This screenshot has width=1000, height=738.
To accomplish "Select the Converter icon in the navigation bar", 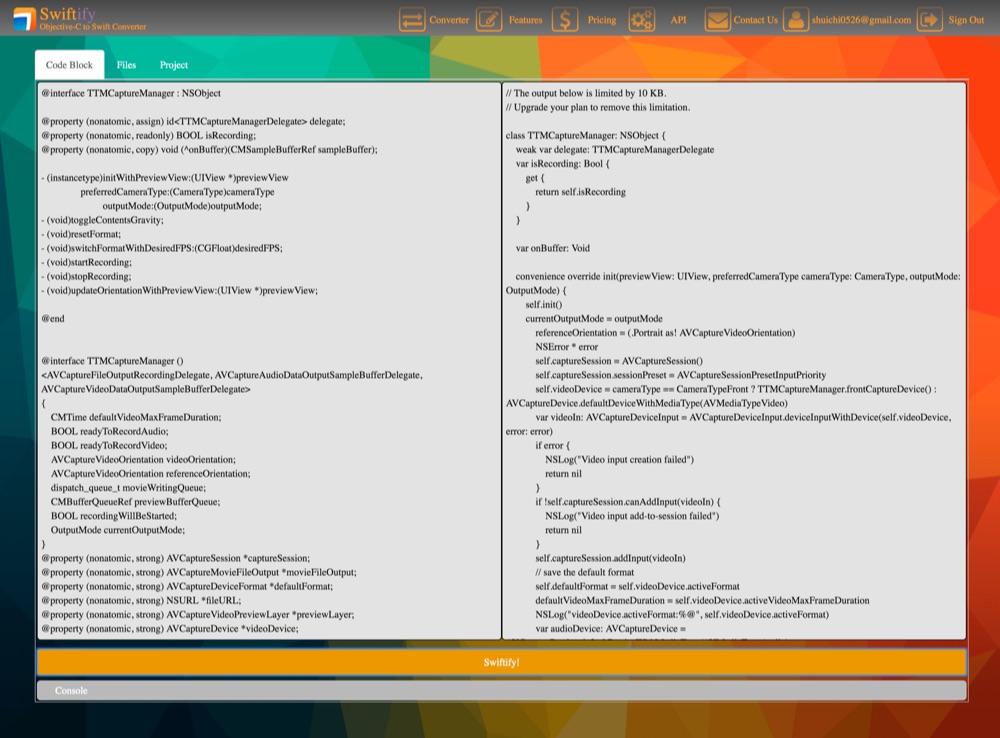I will 413,19.
